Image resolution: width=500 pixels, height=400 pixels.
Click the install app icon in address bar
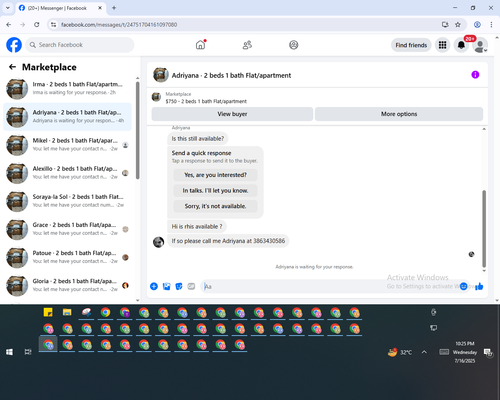point(445,24)
